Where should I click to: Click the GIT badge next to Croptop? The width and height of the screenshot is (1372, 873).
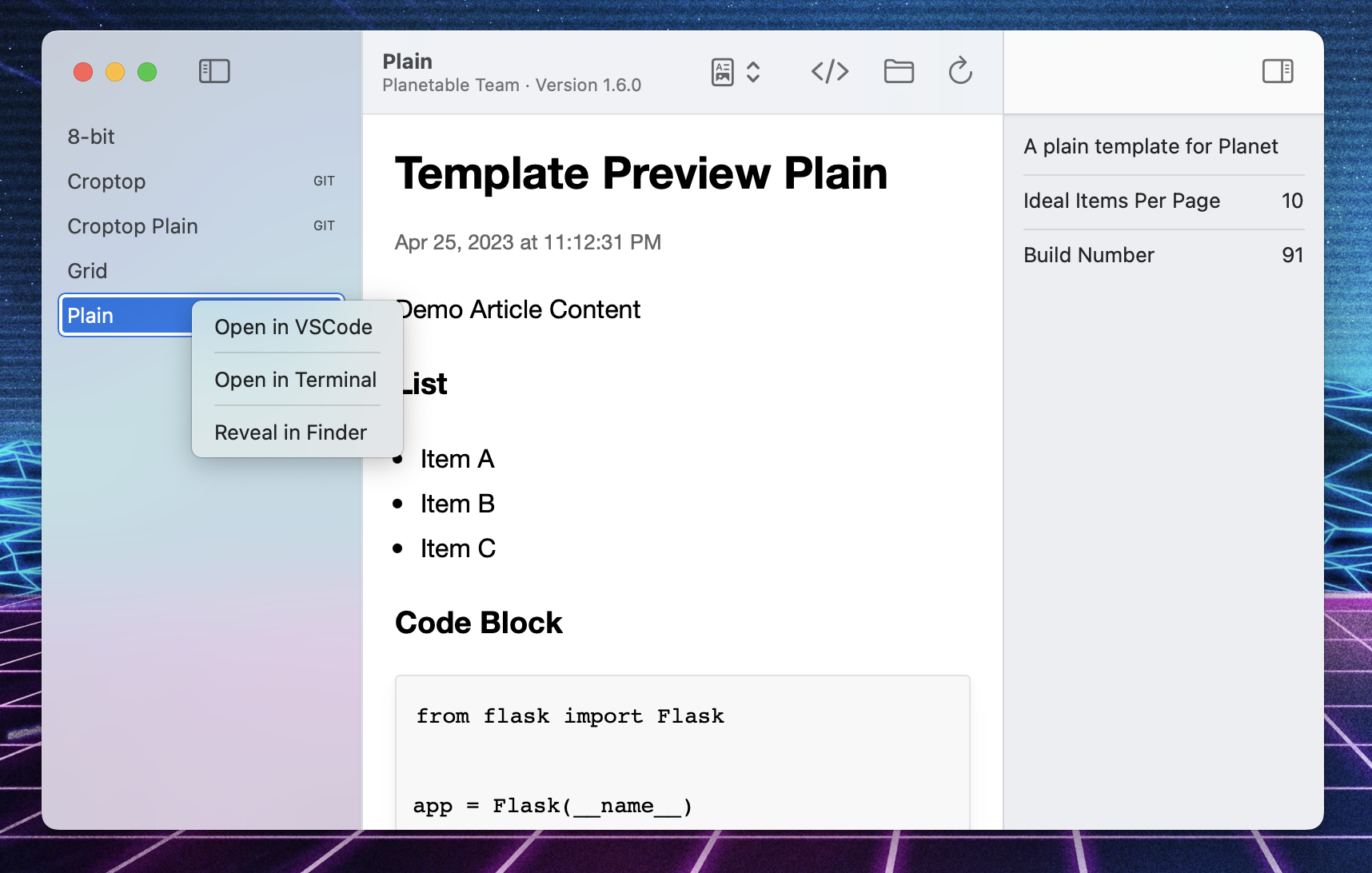pyautogui.click(x=324, y=181)
